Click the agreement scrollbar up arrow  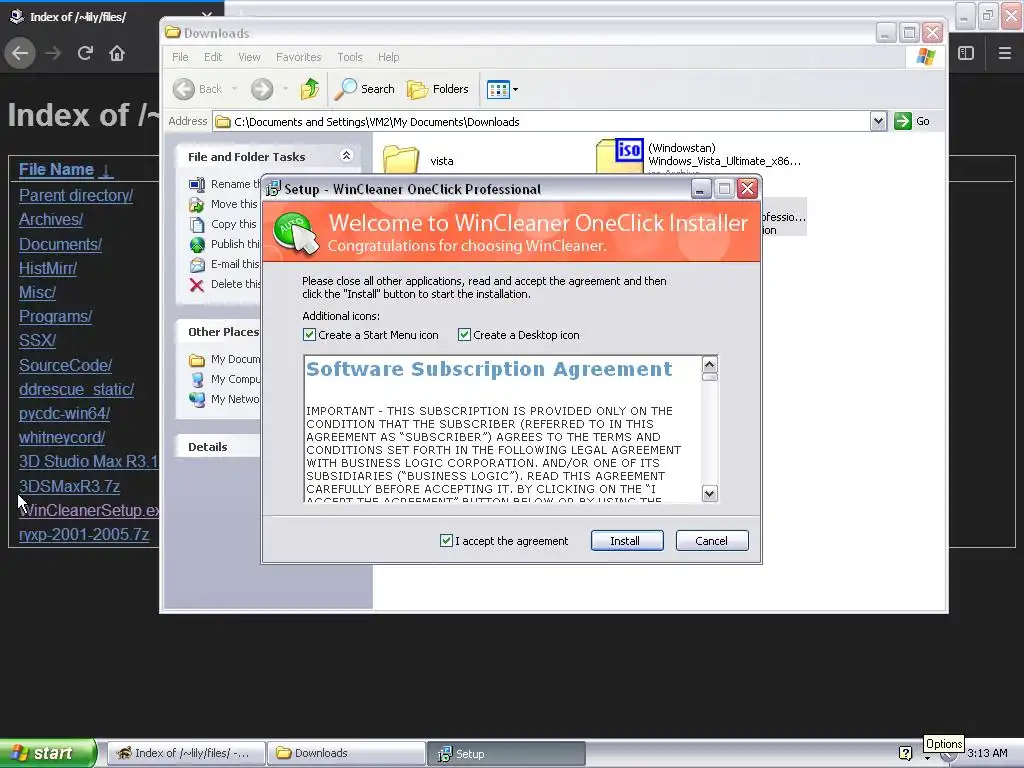(x=710, y=364)
